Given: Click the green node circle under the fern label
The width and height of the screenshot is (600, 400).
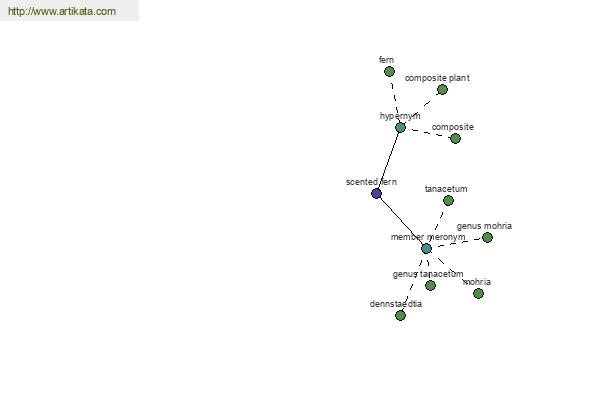Looking at the screenshot, I should coord(390,72).
